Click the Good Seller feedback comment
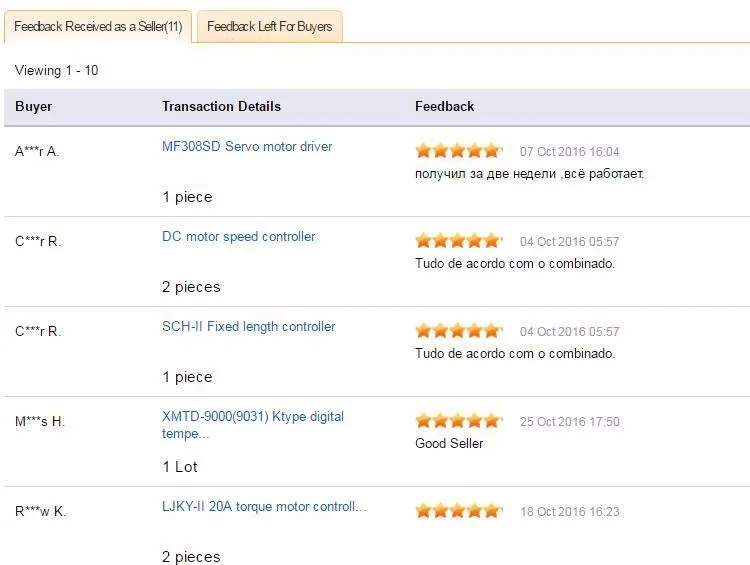 (449, 443)
